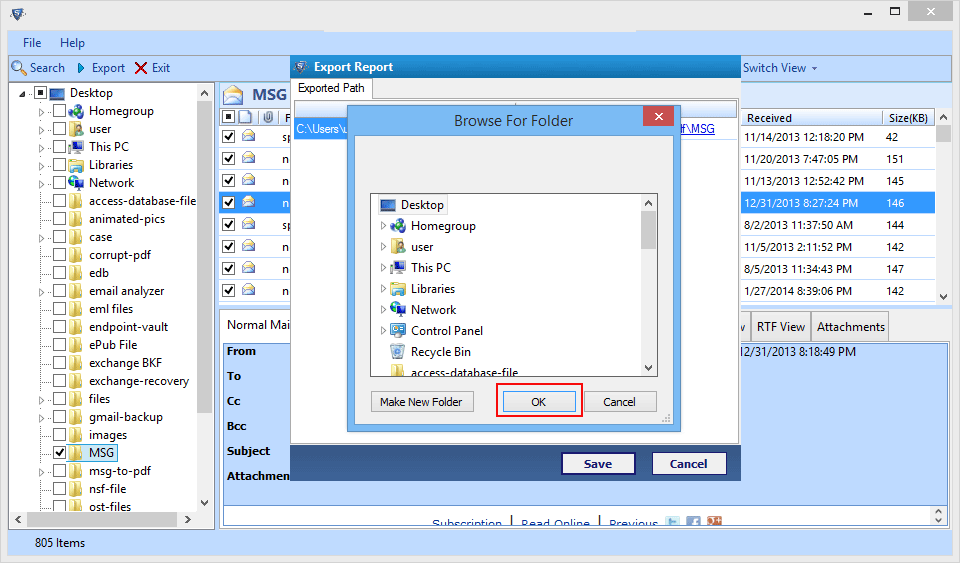
Task: Click envelope icon of 11/14/2013 message row
Action: [249, 136]
